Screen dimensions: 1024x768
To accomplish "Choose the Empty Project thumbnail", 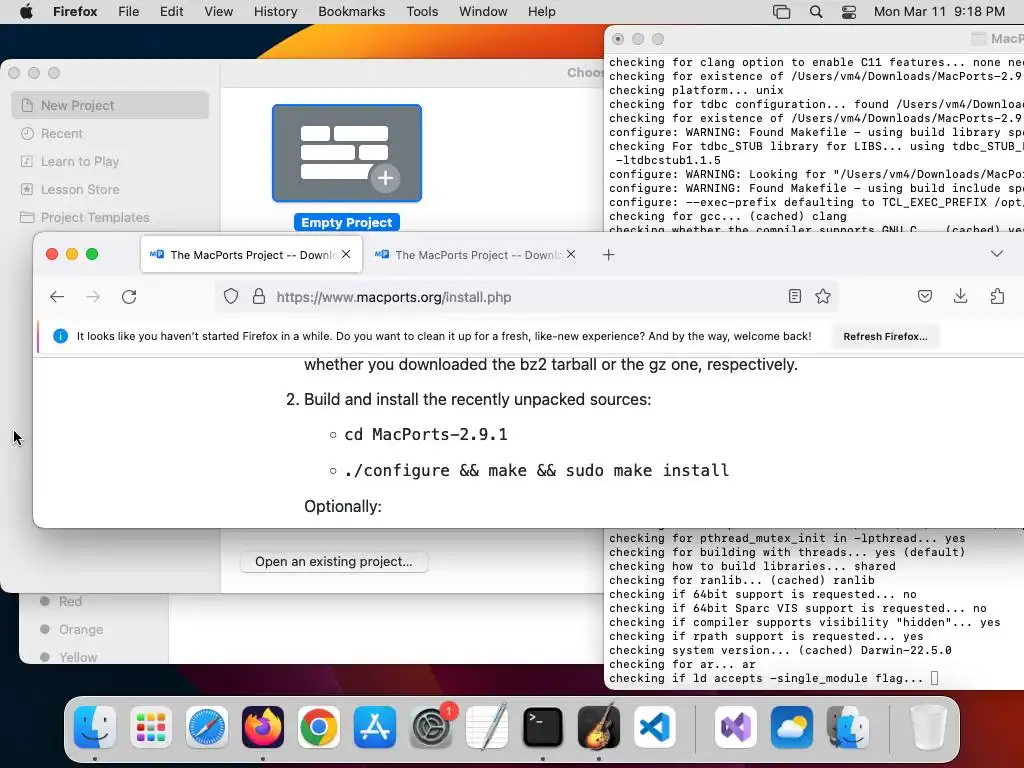I will click(347, 153).
